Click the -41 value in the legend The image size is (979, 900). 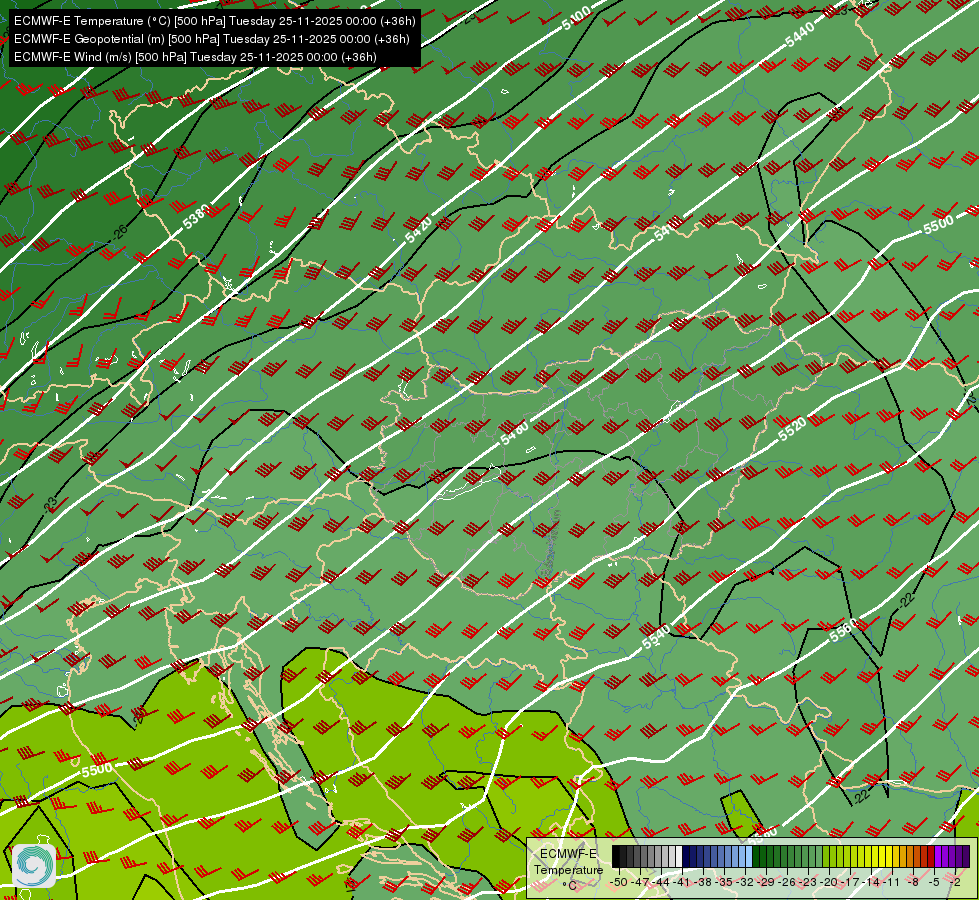(681, 882)
